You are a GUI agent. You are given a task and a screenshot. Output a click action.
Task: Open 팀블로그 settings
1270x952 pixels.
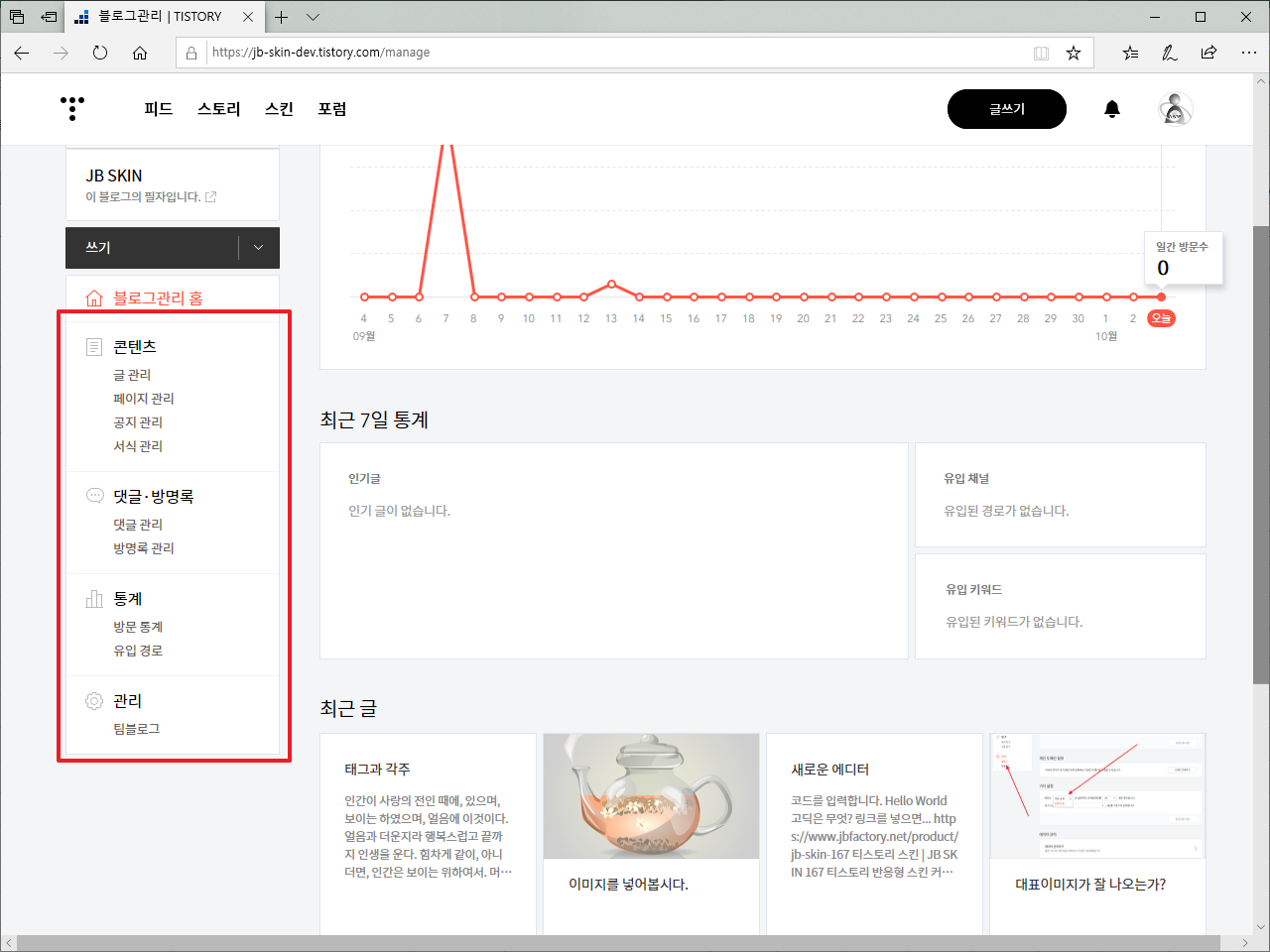tap(137, 729)
